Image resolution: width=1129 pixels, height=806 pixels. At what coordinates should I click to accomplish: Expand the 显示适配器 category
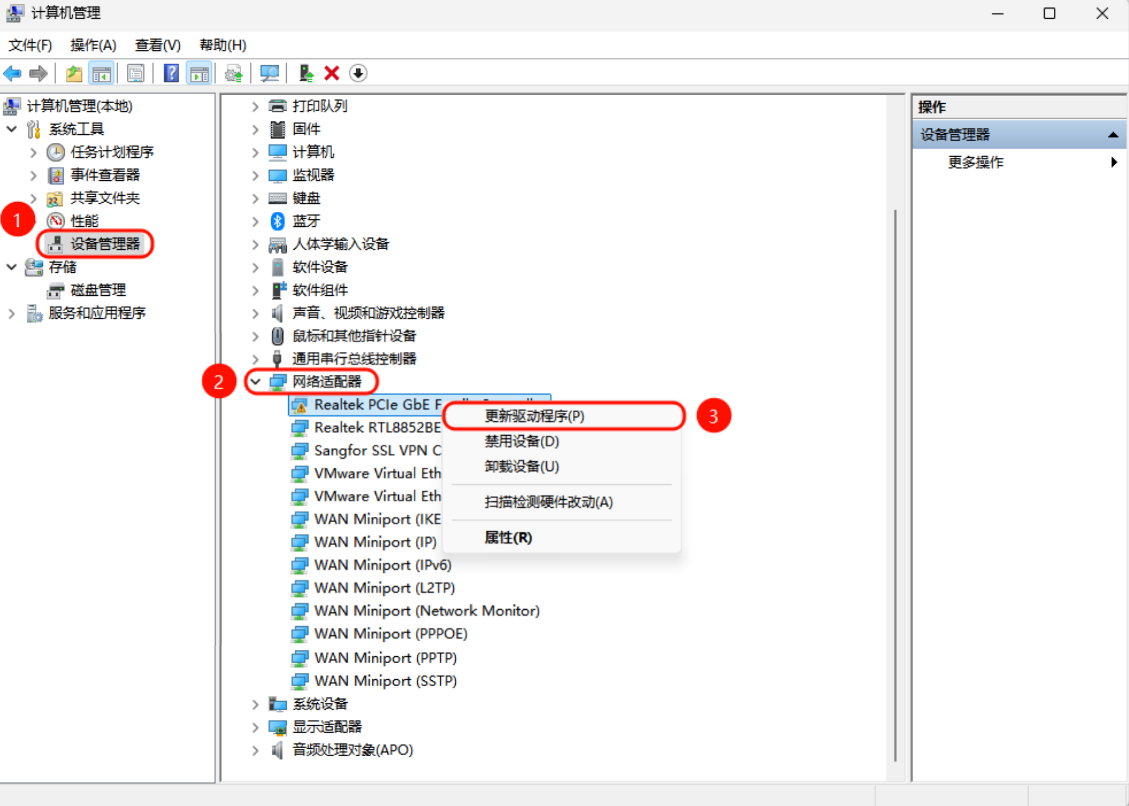click(x=255, y=727)
